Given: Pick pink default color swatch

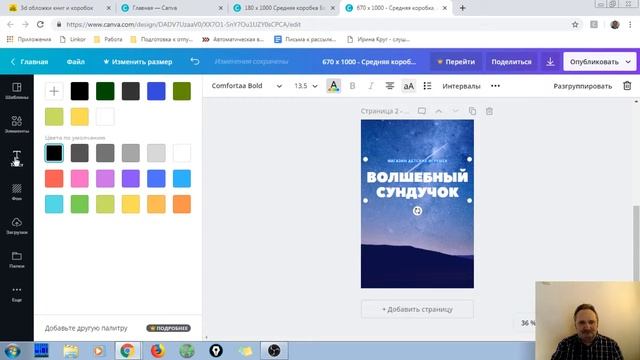Looking at the screenshot, I should [x=80, y=179].
